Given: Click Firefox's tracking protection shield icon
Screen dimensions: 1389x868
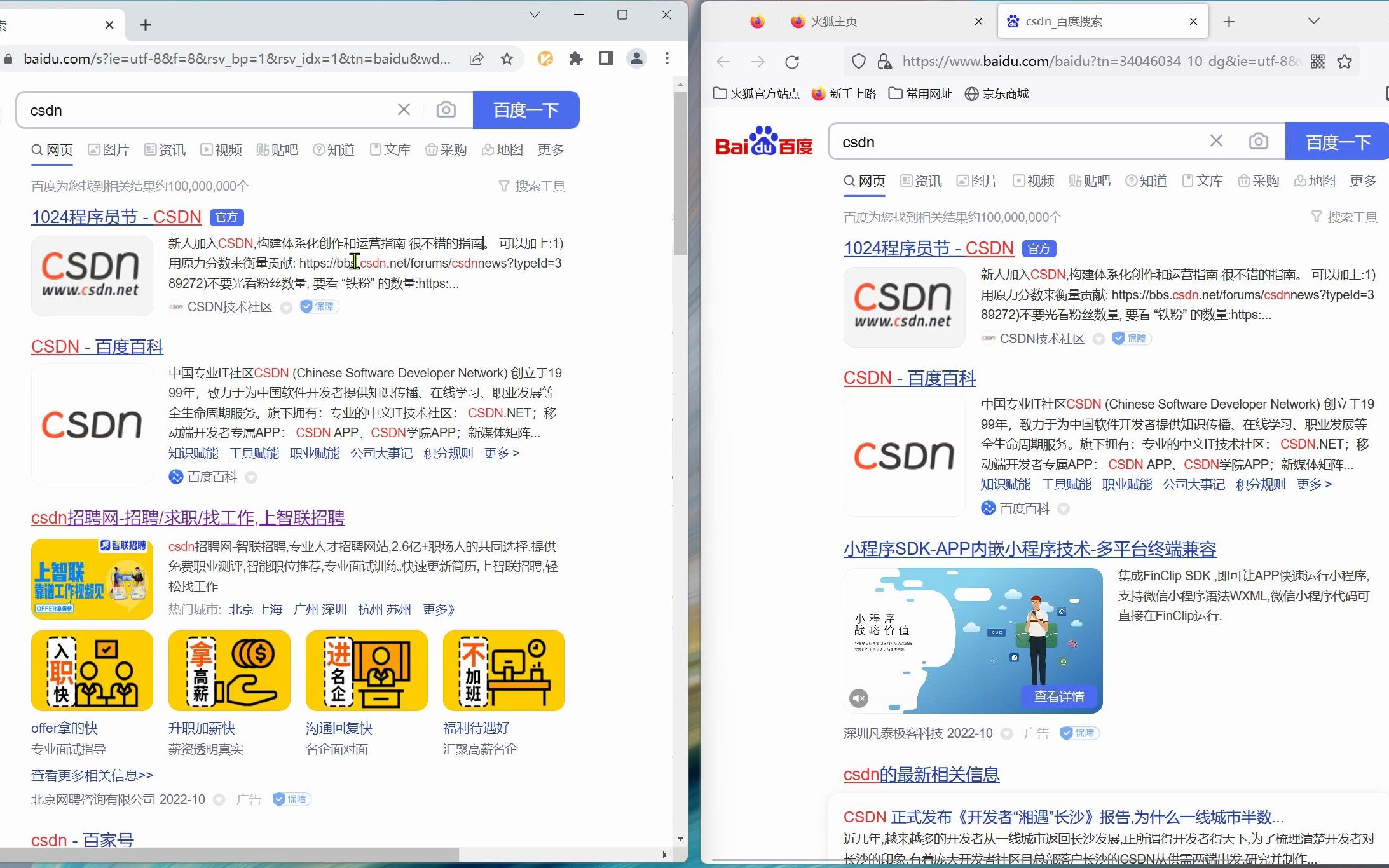Looking at the screenshot, I should pyautogui.click(x=859, y=62).
